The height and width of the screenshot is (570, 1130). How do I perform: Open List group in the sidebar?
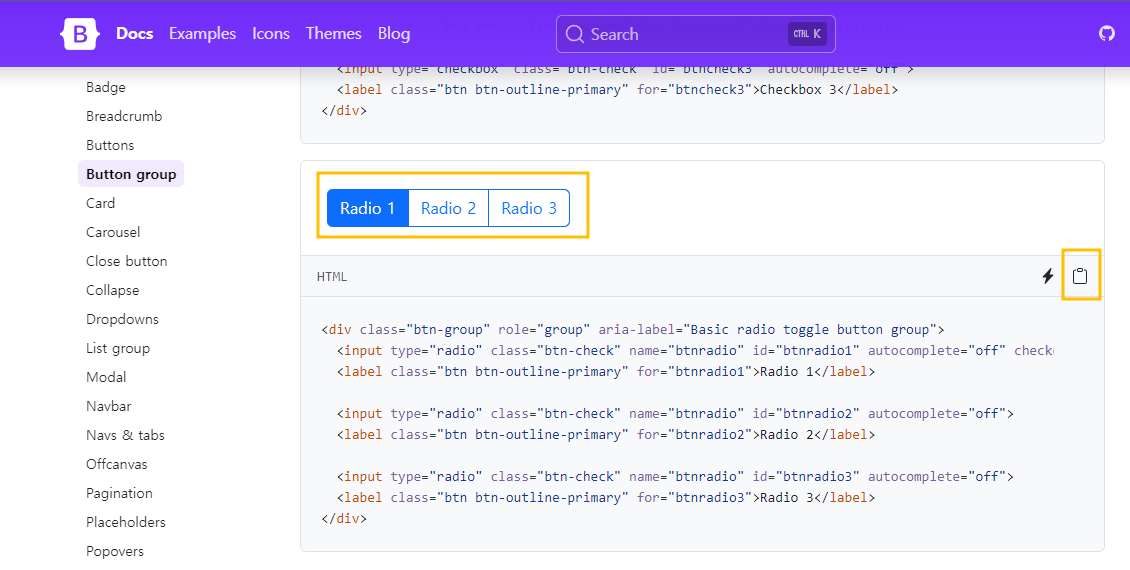(117, 348)
